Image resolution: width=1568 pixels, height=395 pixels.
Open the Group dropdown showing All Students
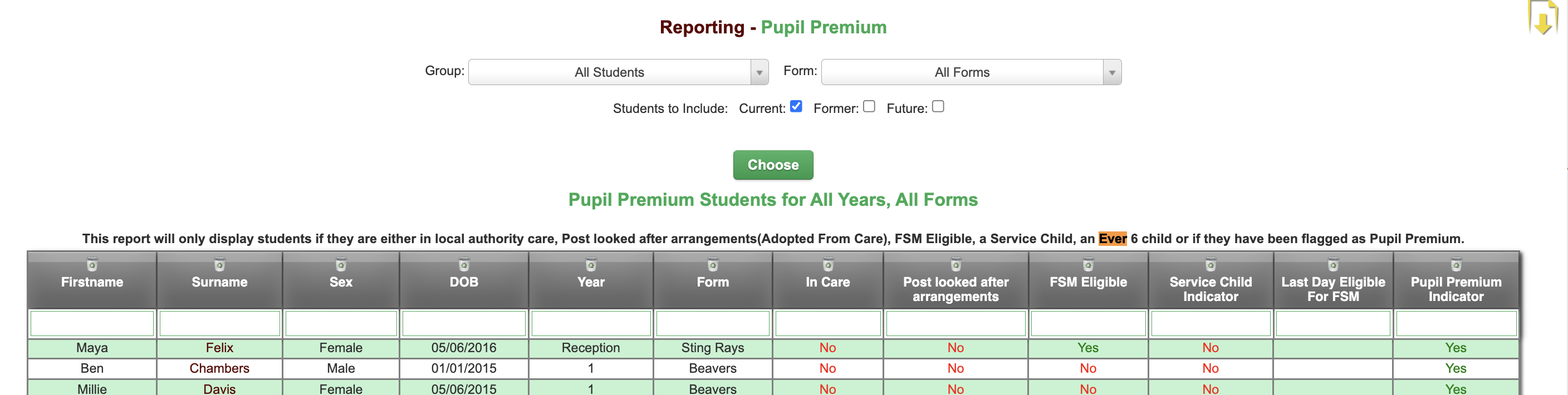[617, 72]
